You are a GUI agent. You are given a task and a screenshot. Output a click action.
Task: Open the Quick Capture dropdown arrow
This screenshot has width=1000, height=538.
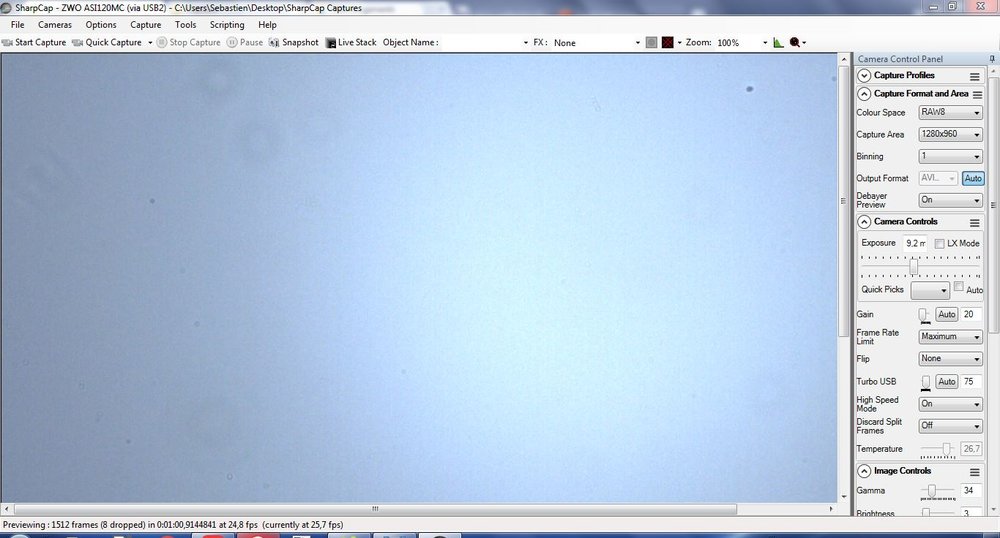[150, 43]
